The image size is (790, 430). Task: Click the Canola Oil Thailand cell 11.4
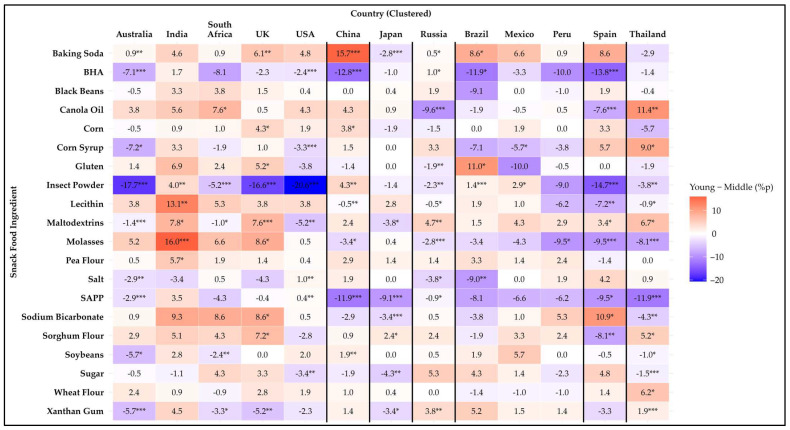tap(647, 110)
